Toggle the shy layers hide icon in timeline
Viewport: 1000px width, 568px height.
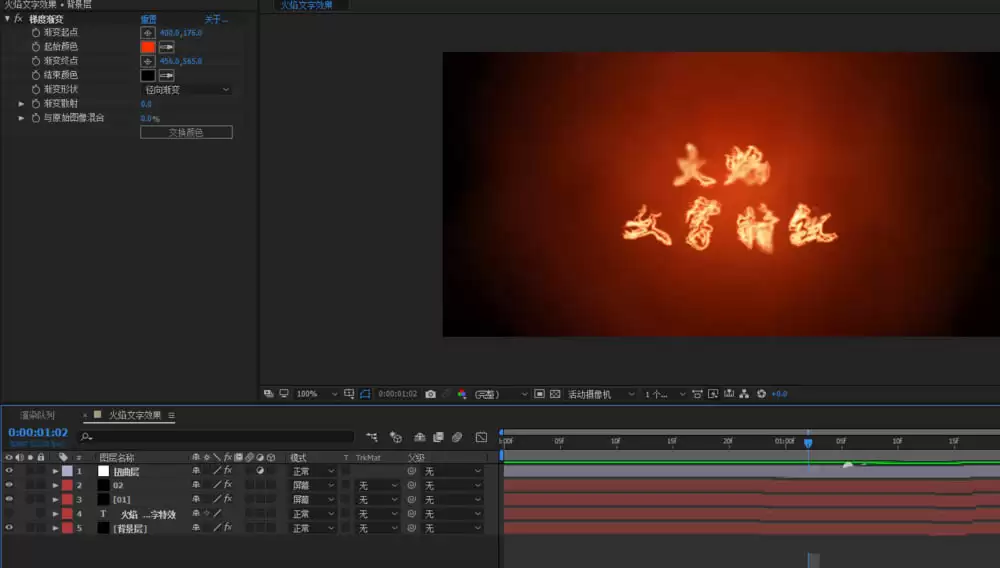(x=419, y=437)
